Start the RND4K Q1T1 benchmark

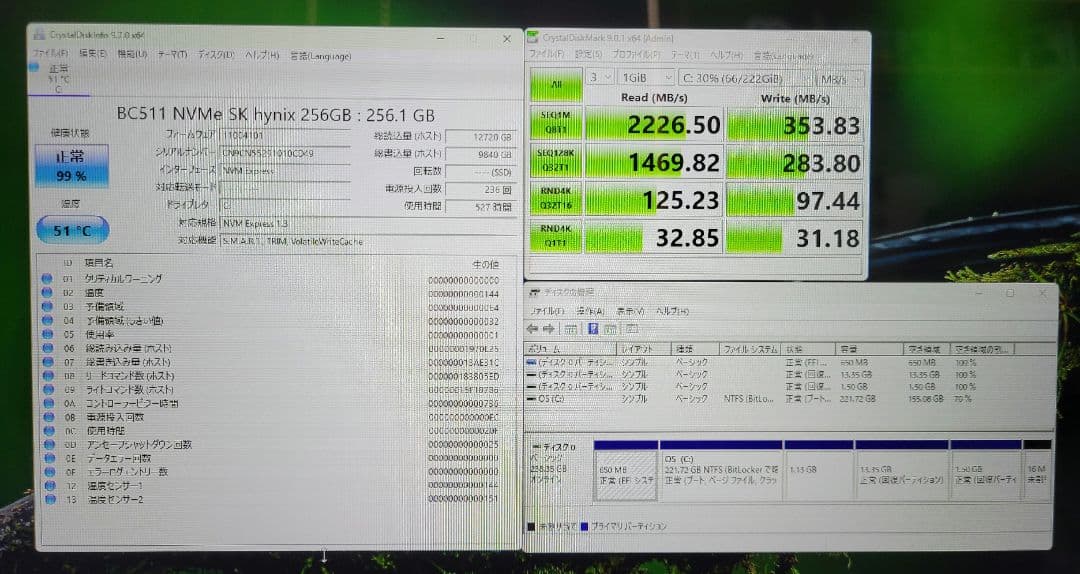(556, 237)
